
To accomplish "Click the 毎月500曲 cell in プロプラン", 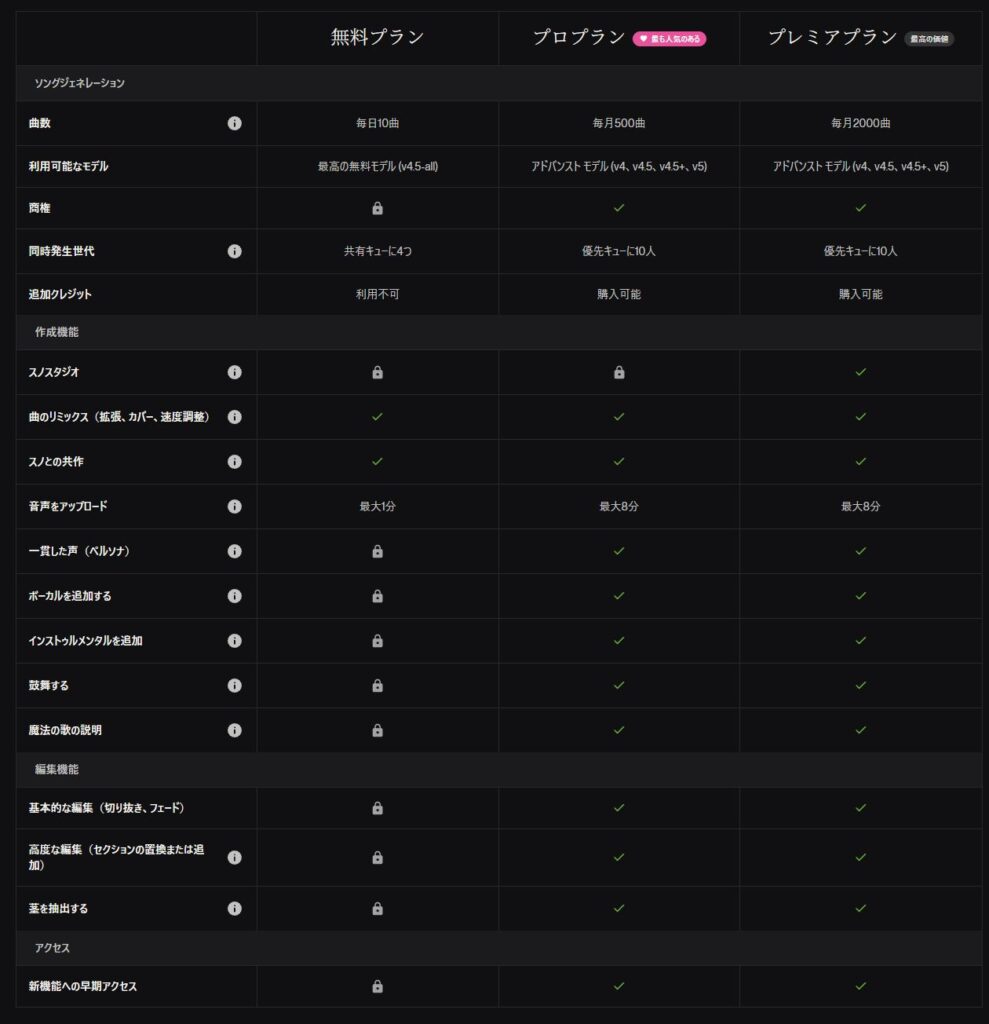I will [619, 123].
